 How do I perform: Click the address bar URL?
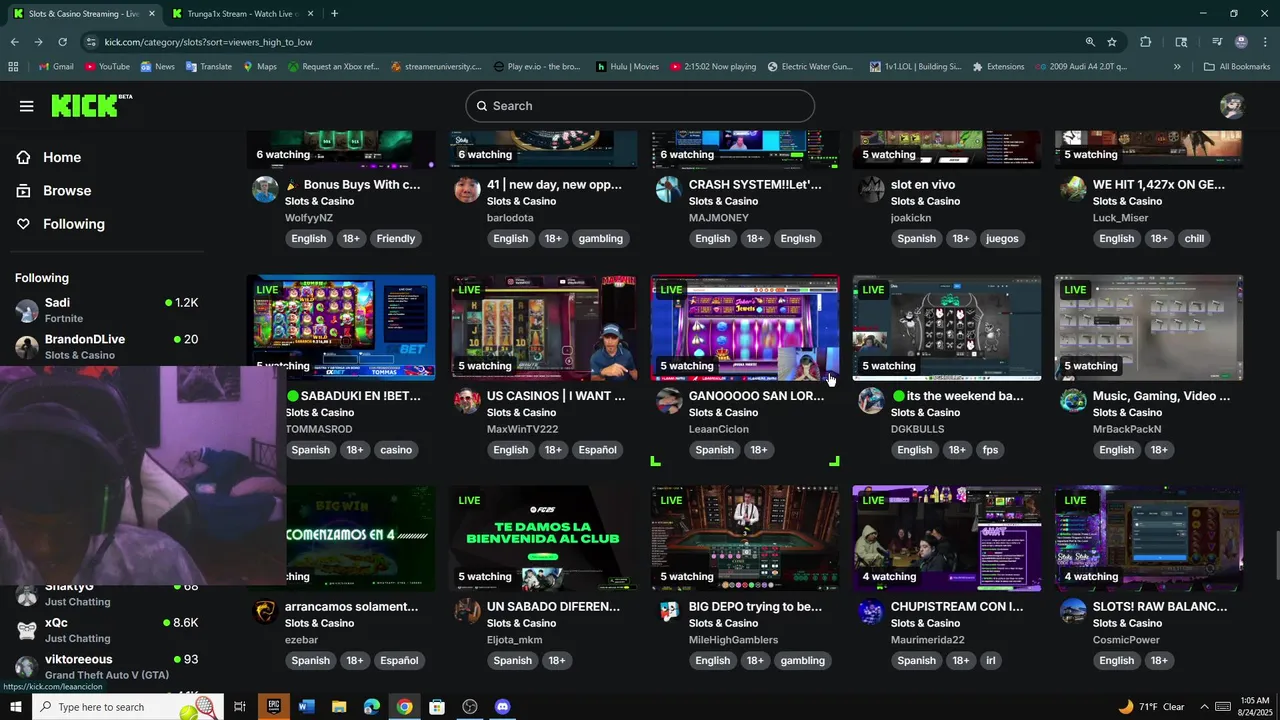(208, 42)
